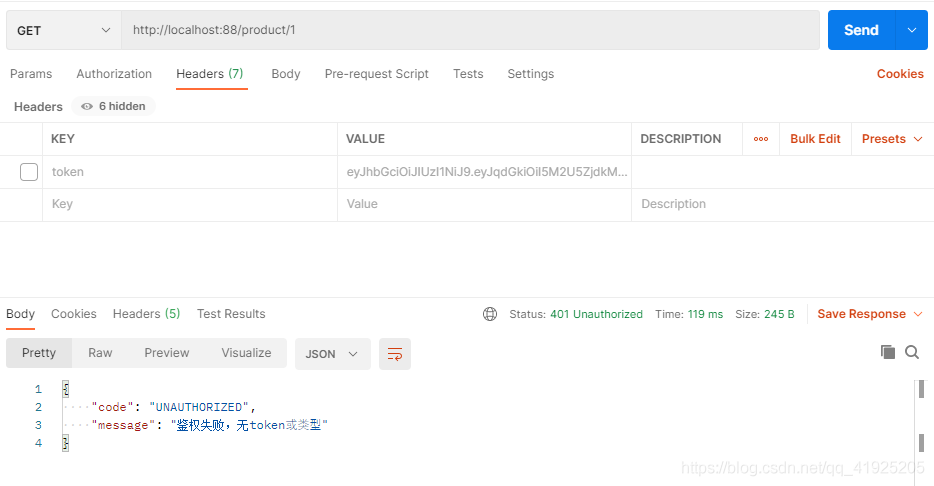Switch to the Params tab
The height and width of the screenshot is (486, 934).
[x=31, y=74]
